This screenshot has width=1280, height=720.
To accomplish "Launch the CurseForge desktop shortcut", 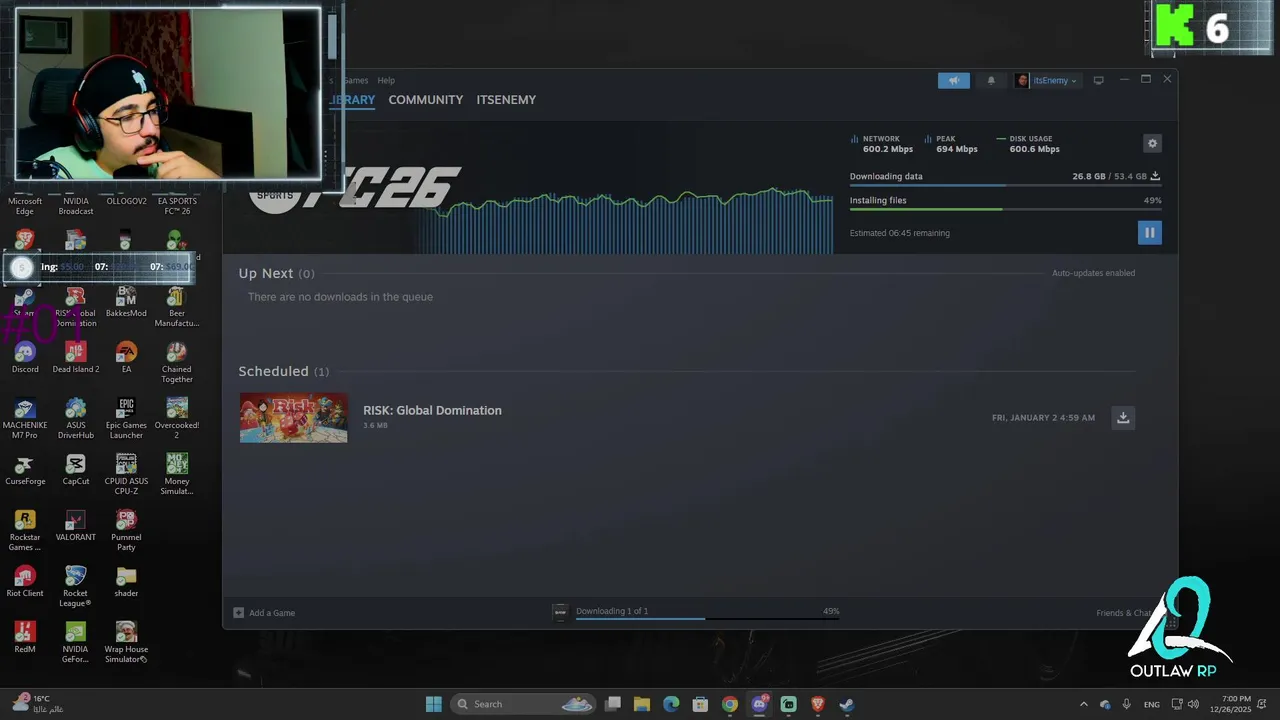I will point(25,470).
